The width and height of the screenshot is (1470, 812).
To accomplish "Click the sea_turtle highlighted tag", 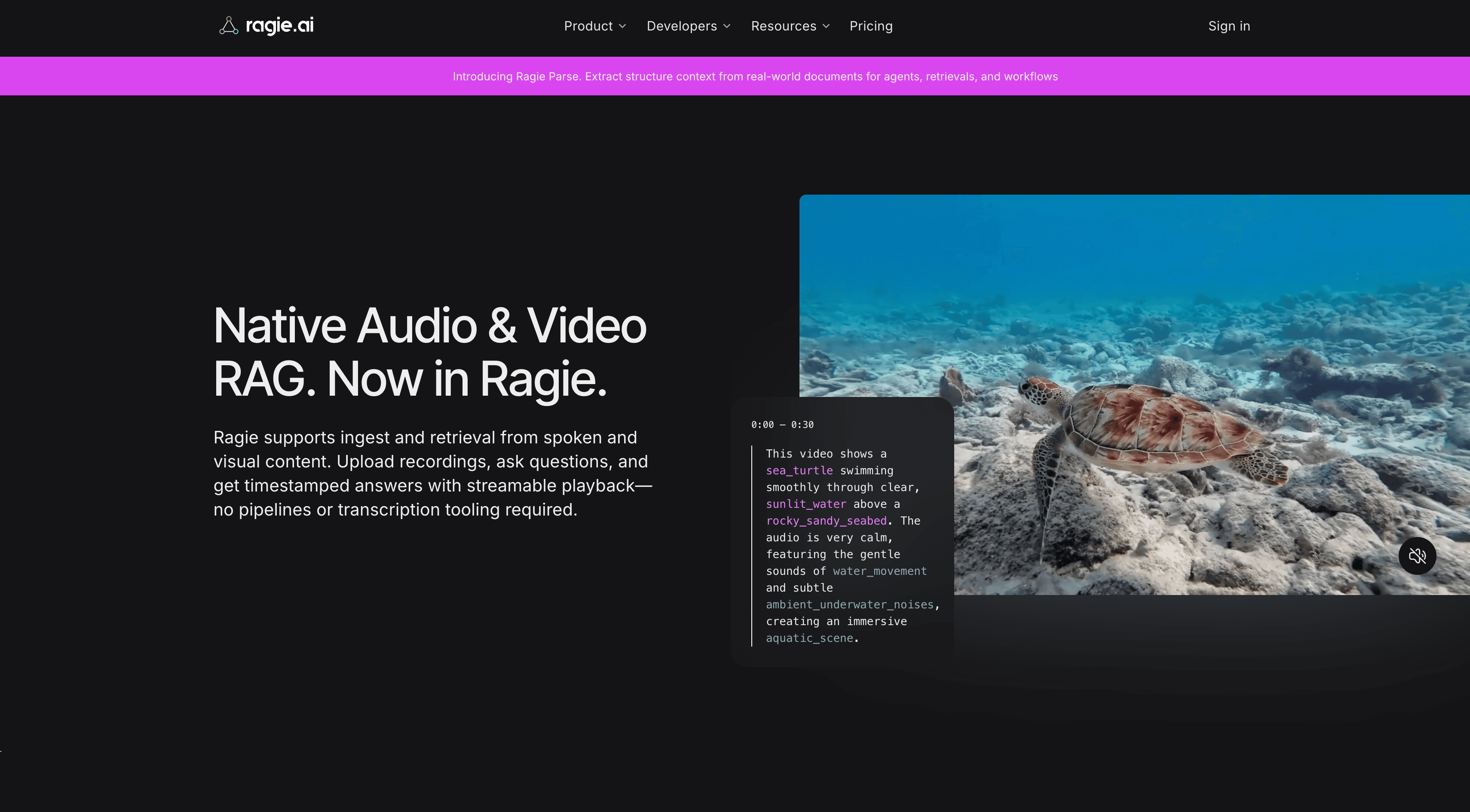I will 799,470.
